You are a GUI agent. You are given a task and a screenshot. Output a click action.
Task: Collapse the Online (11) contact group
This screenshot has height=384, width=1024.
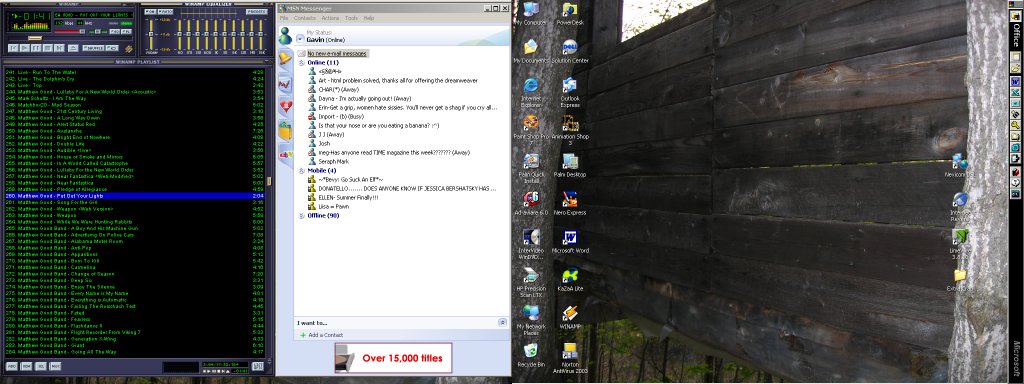302,63
